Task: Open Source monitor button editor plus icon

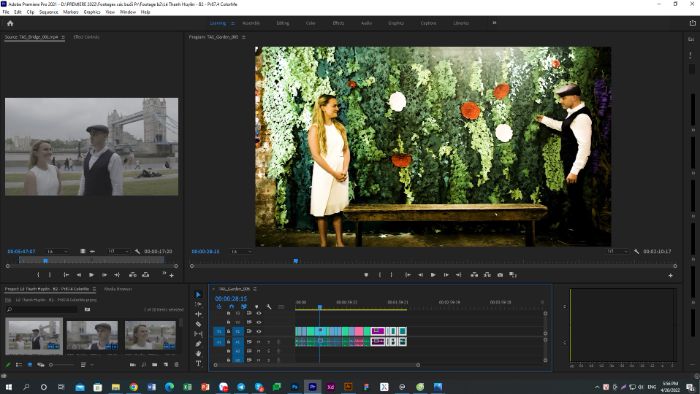Action: 171,275
